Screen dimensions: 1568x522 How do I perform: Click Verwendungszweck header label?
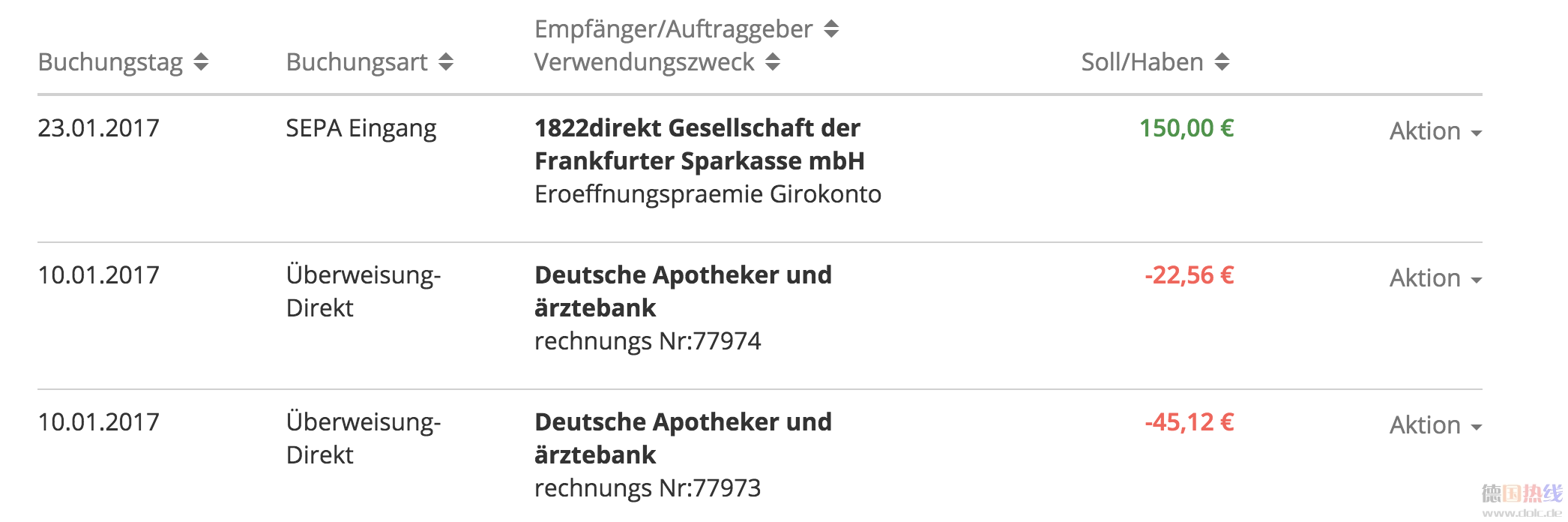pos(644,62)
